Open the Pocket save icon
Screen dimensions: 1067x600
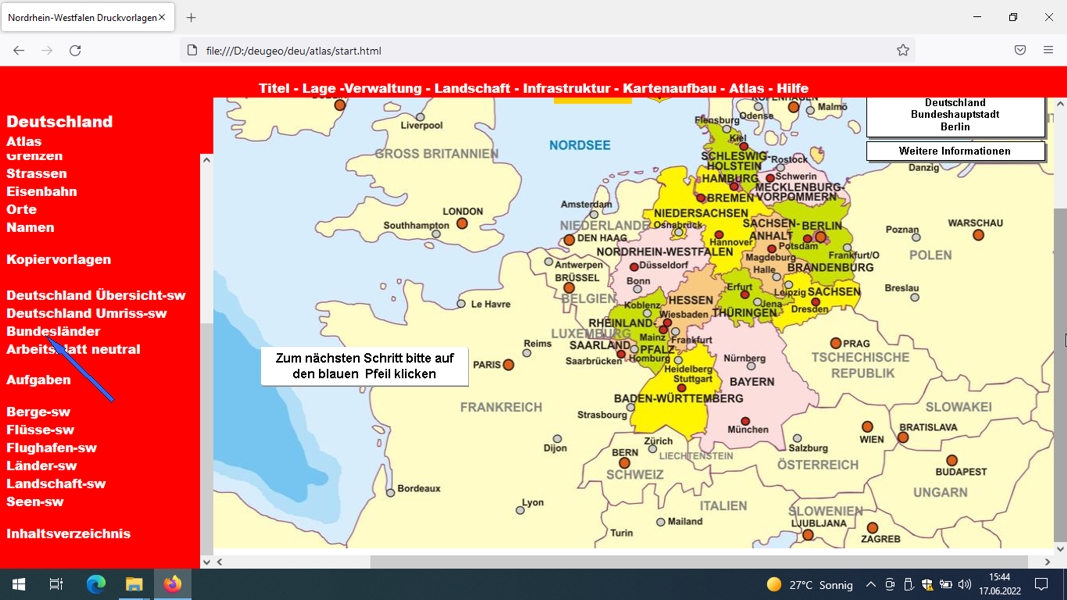(x=1020, y=50)
